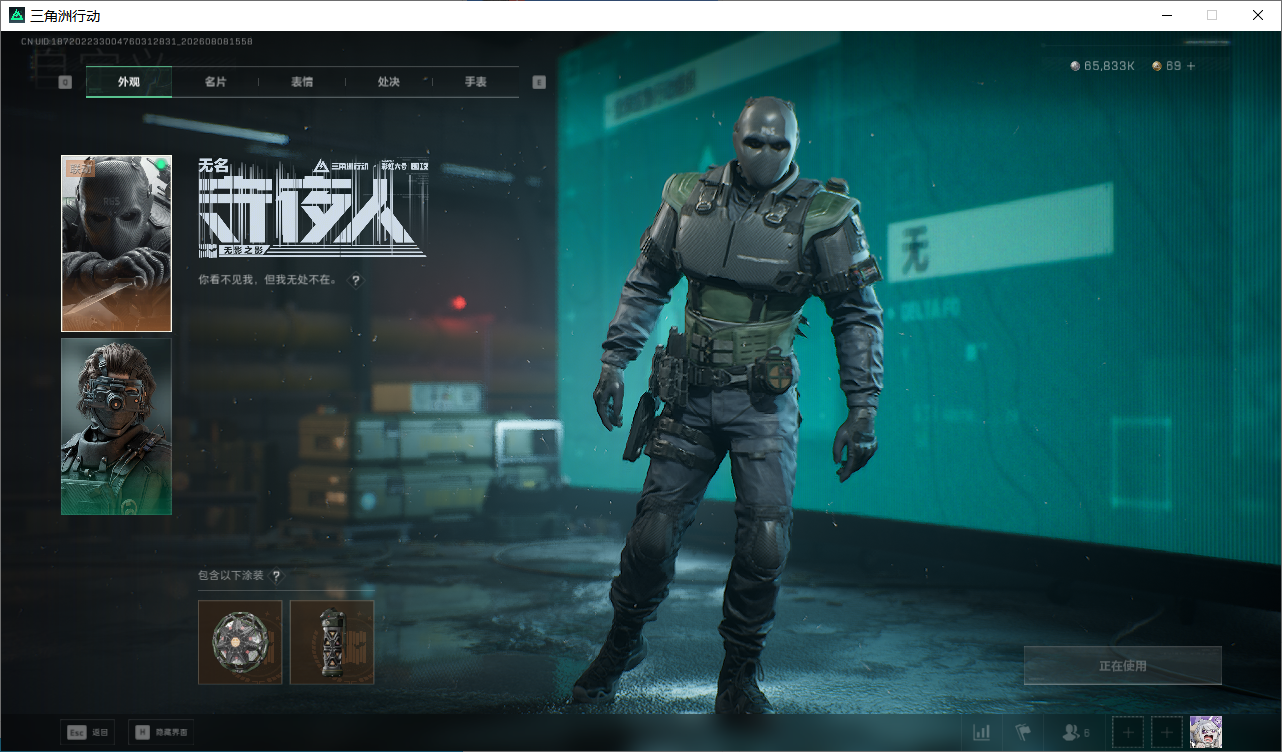Viewport: 1282px width, 752px height.
Task: Select the 表情 tab
Action: click(x=302, y=82)
